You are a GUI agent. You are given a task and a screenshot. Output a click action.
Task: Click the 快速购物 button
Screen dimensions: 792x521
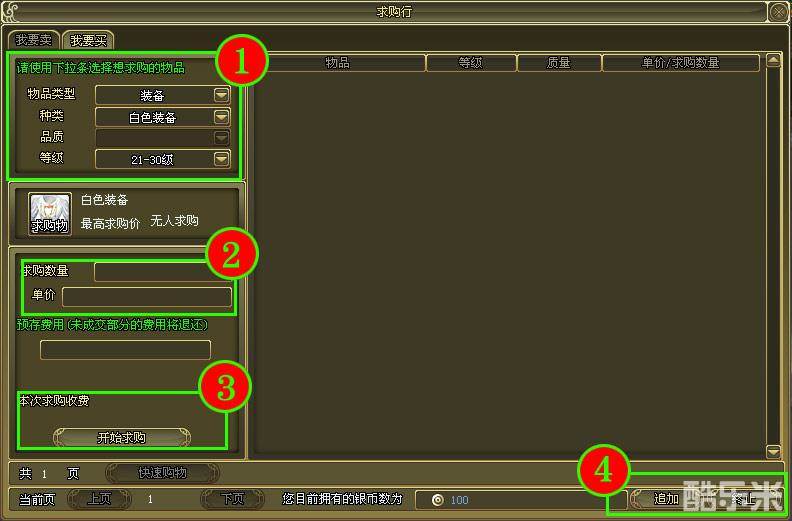click(162, 473)
